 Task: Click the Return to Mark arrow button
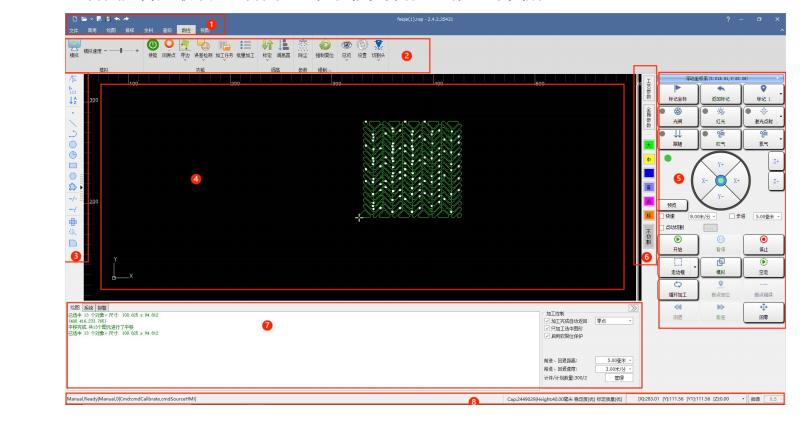(720, 94)
